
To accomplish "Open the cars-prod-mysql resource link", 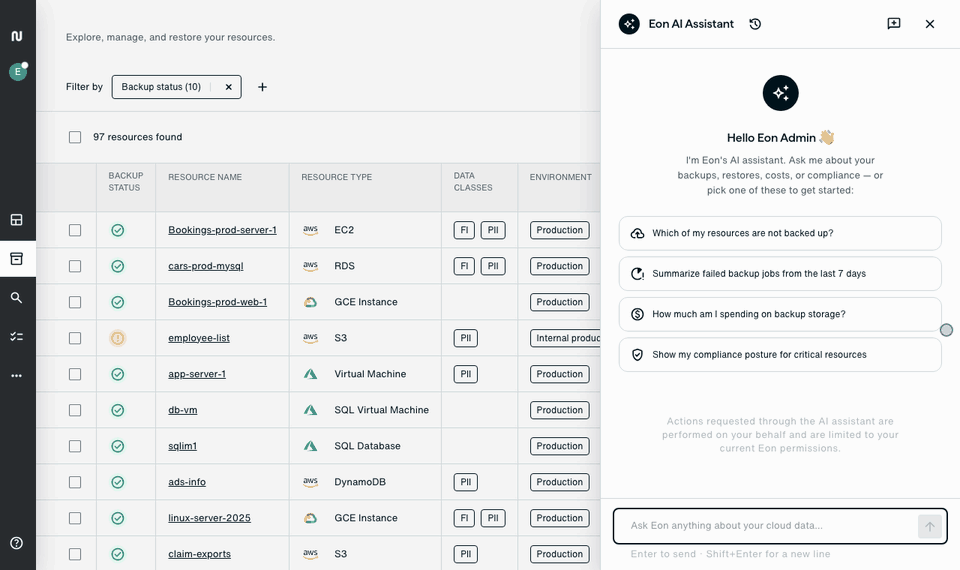I will 206,266.
